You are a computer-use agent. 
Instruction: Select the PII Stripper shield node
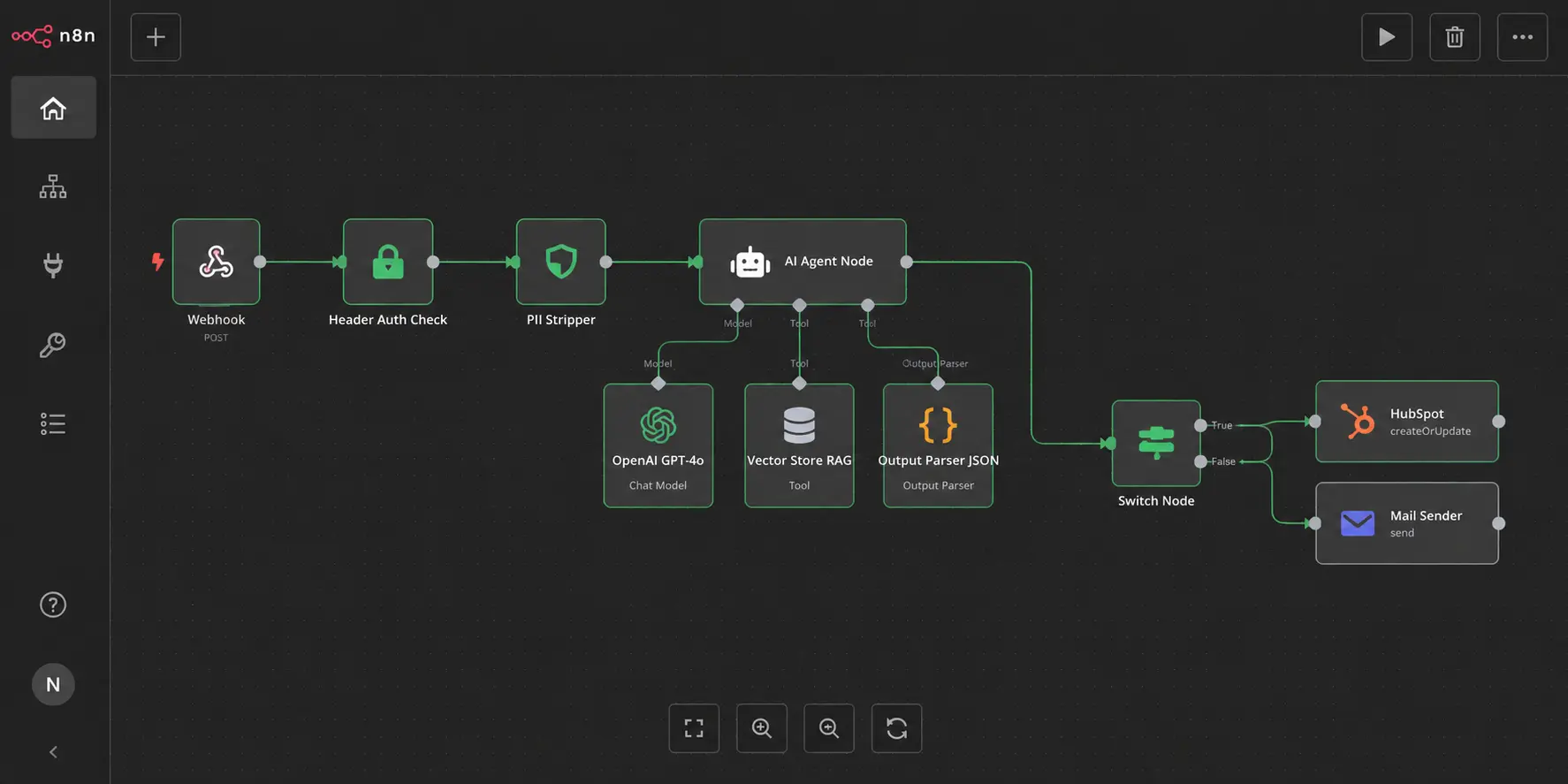pyautogui.click(x=561, y=262)
